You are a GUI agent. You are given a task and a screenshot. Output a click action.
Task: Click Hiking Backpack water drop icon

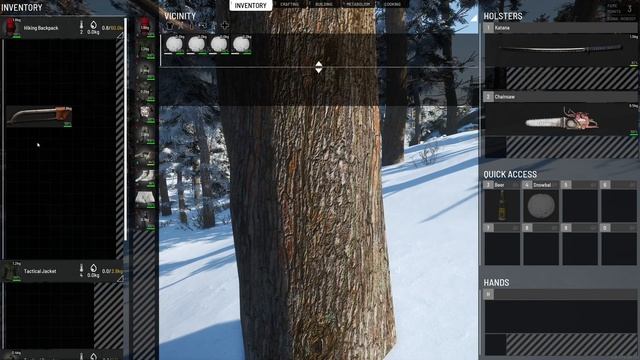coord(93,25)
